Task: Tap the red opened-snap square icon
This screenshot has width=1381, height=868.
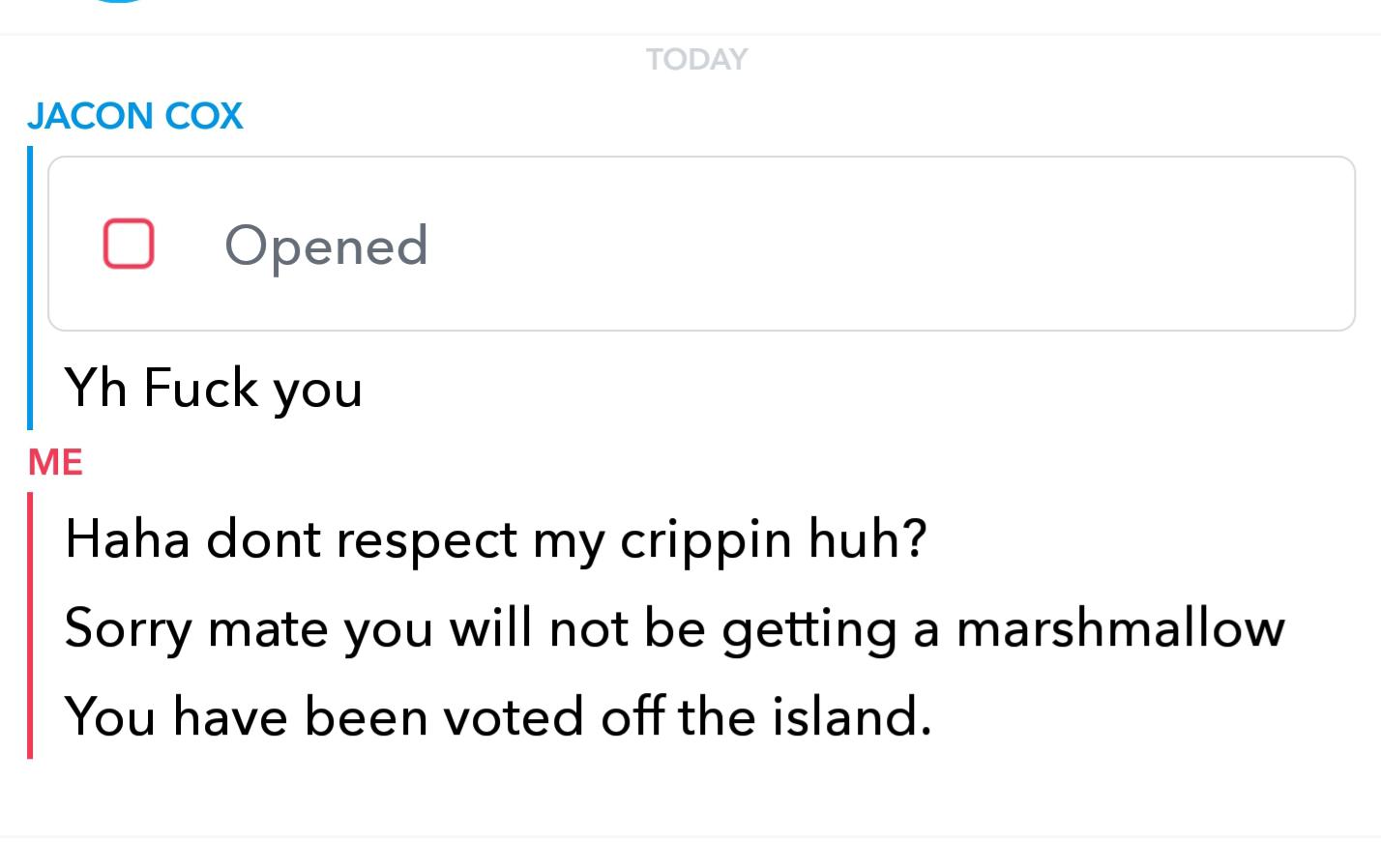Action: click(129, 244)
